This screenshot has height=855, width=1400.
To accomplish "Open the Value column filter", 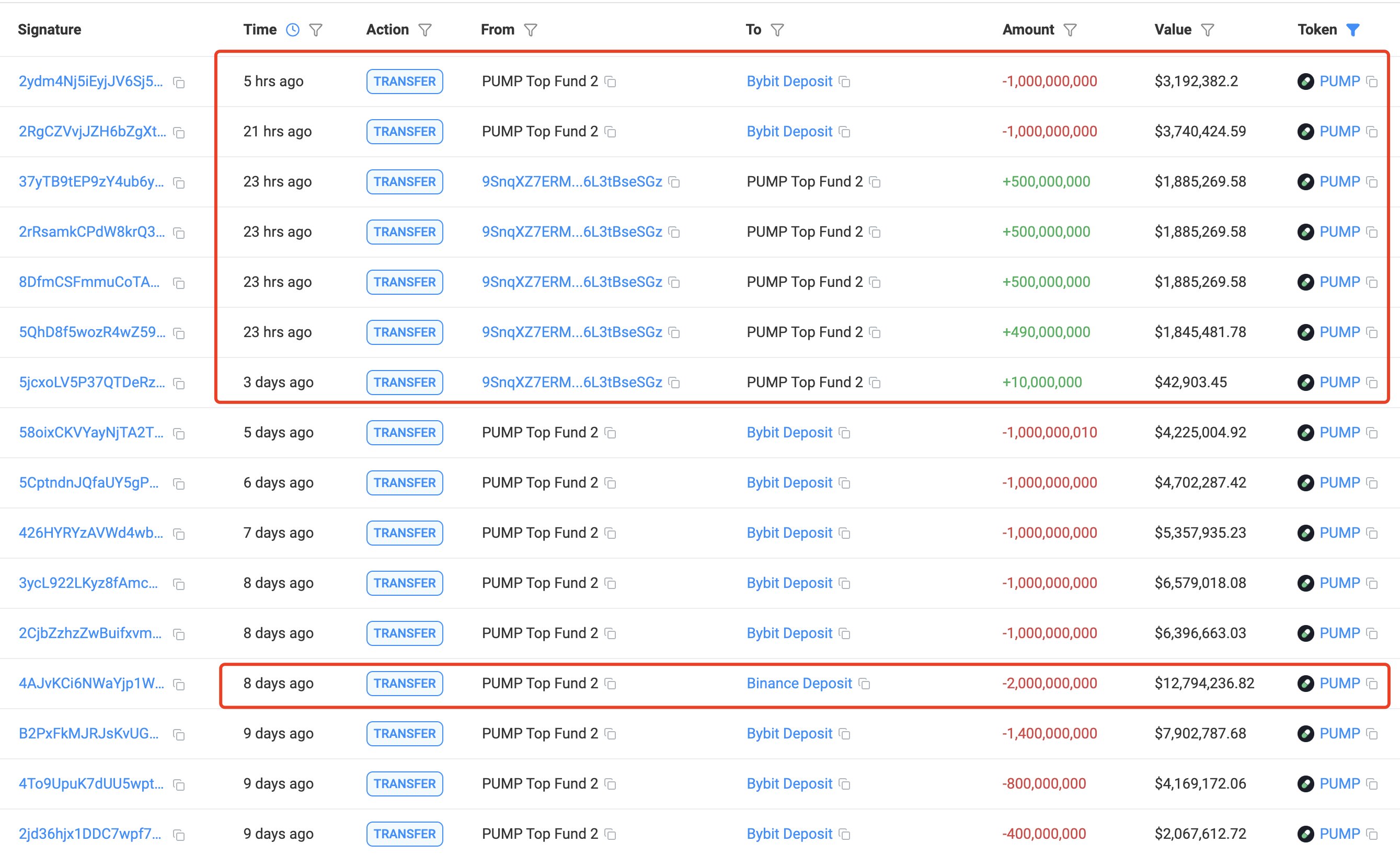I will click(x=1208, y=30).
